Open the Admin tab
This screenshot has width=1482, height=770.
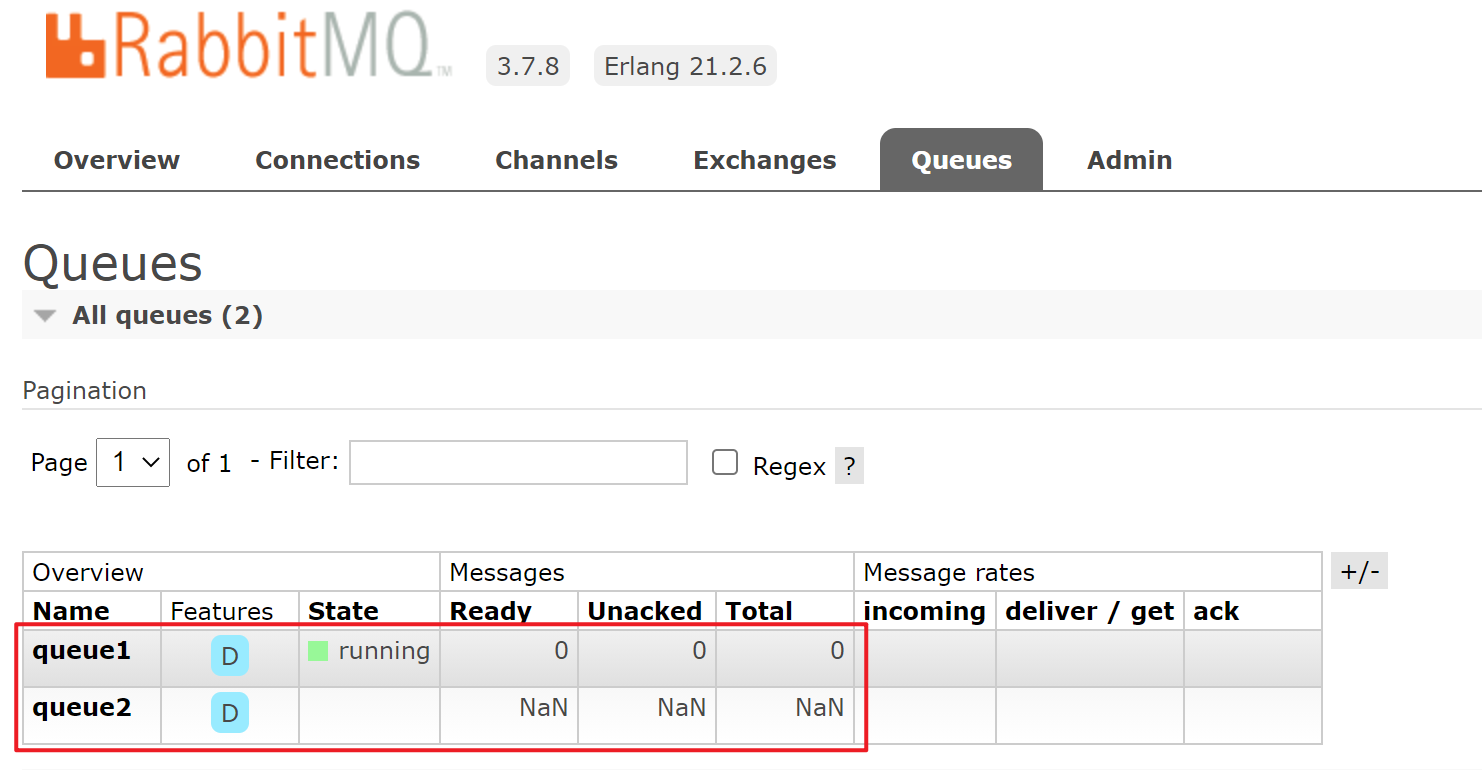pos(1129,160)
